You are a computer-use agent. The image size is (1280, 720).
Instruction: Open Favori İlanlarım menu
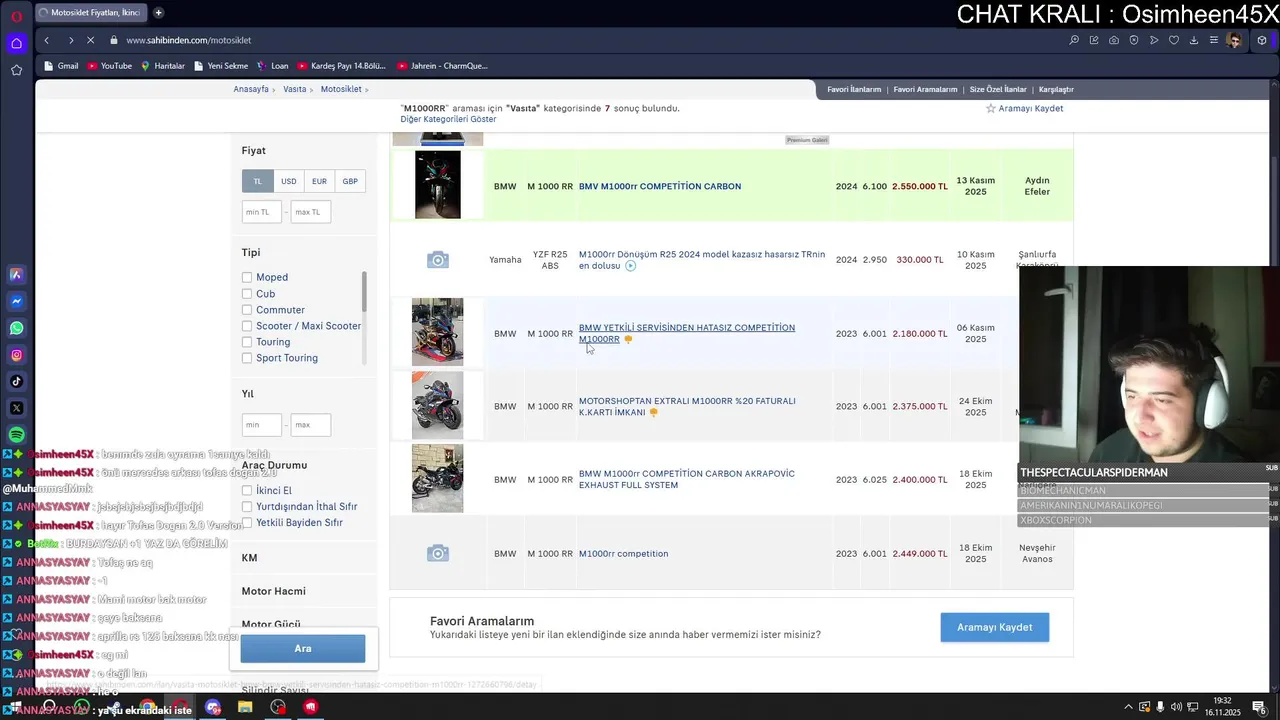coord(854,89)
